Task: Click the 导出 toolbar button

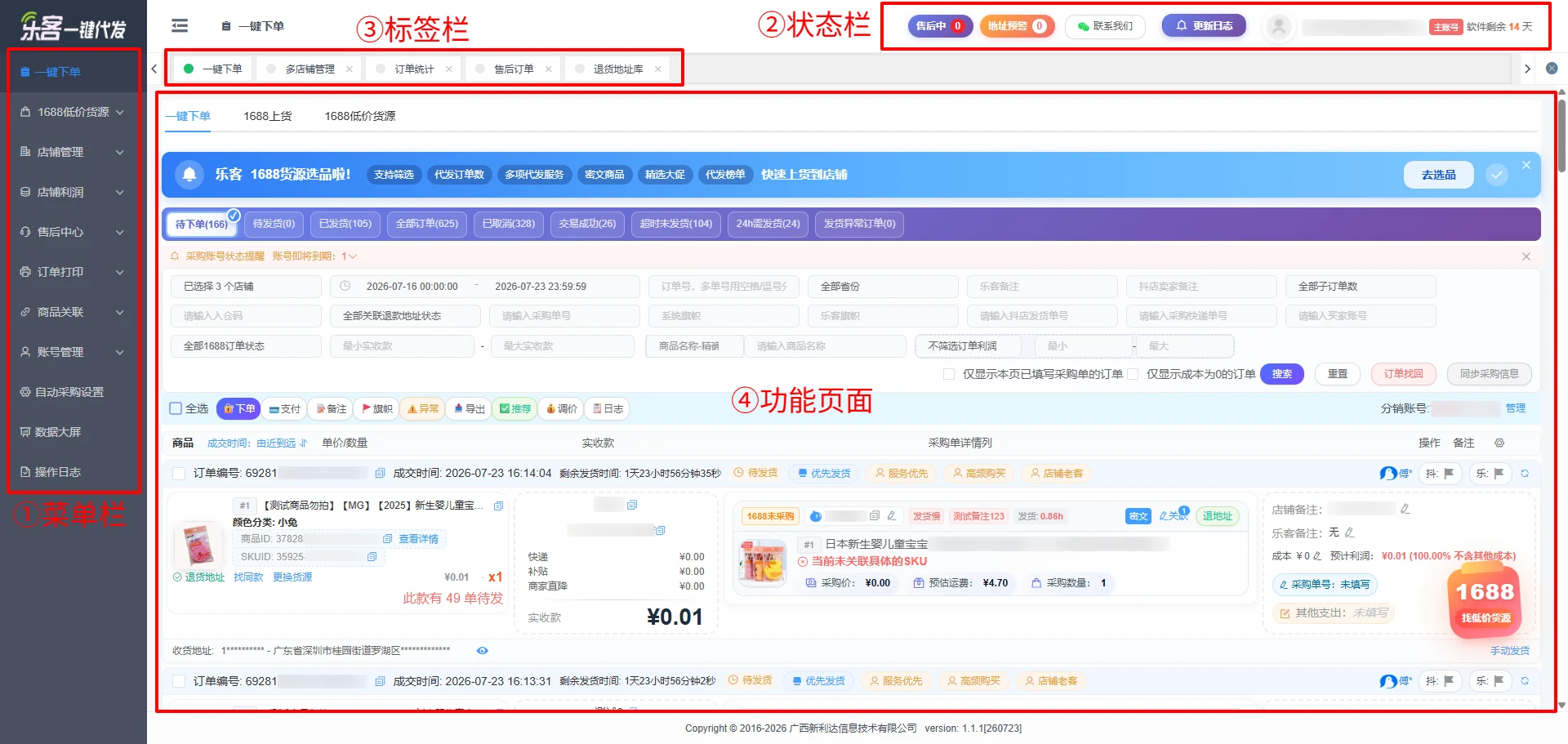Action: (x=470, y=409)
